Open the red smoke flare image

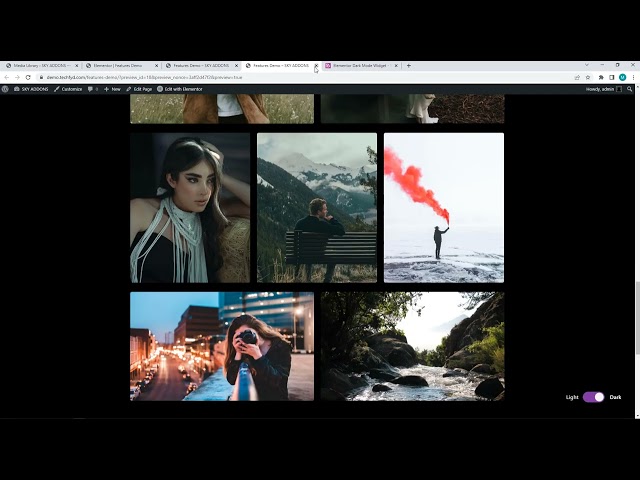pyautogui.click(x=444, y=208)
